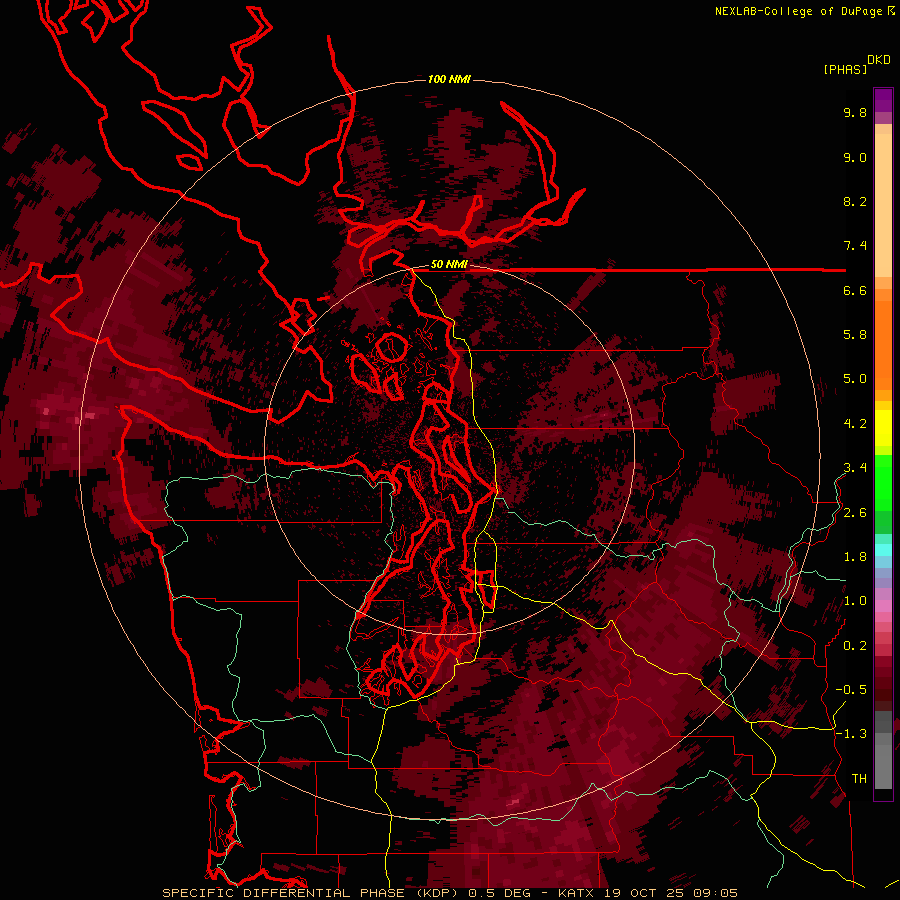Click the 4.2 scale value

(x=855, y=424)
